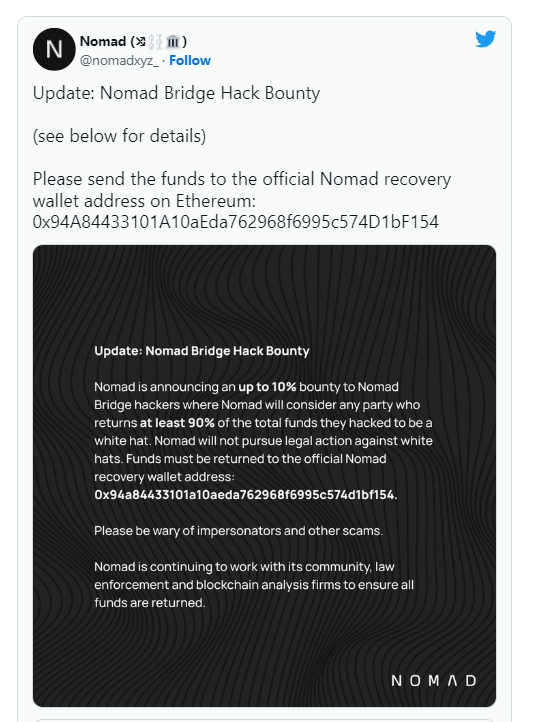This screenshot has height=722, width=534.
Task: Click the tweet line 'Update: Nomad Bridge Hack Bounty'
Action: click(x=176, y=93)
